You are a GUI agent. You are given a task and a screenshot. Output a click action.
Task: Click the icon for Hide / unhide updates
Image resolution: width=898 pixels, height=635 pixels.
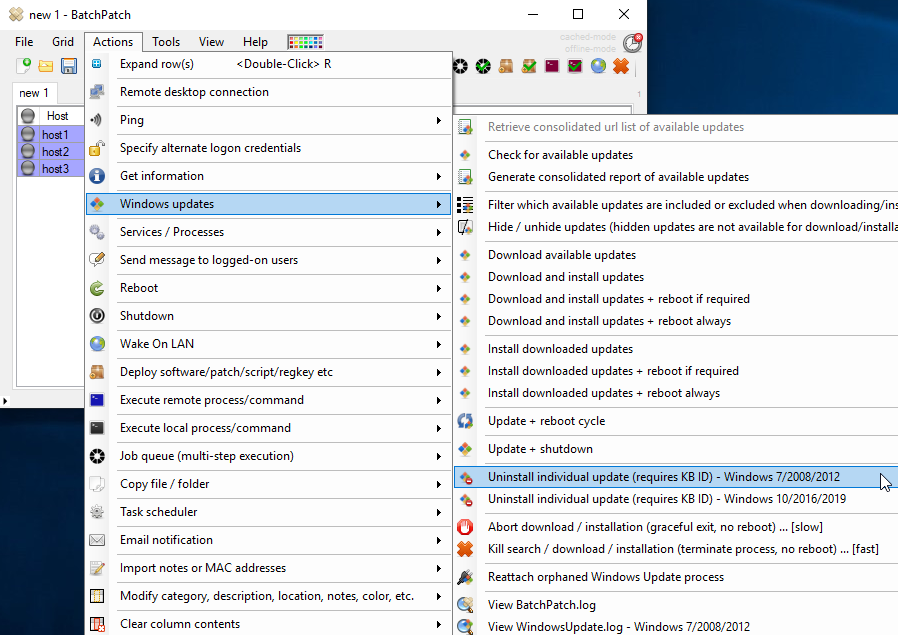click(465, 227)
